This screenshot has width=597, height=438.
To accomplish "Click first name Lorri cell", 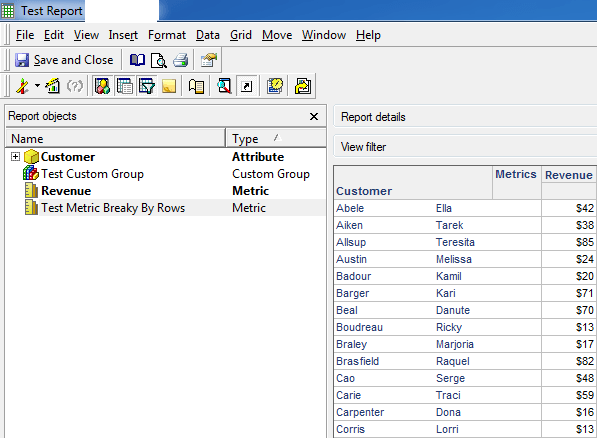I will (447, 429).
